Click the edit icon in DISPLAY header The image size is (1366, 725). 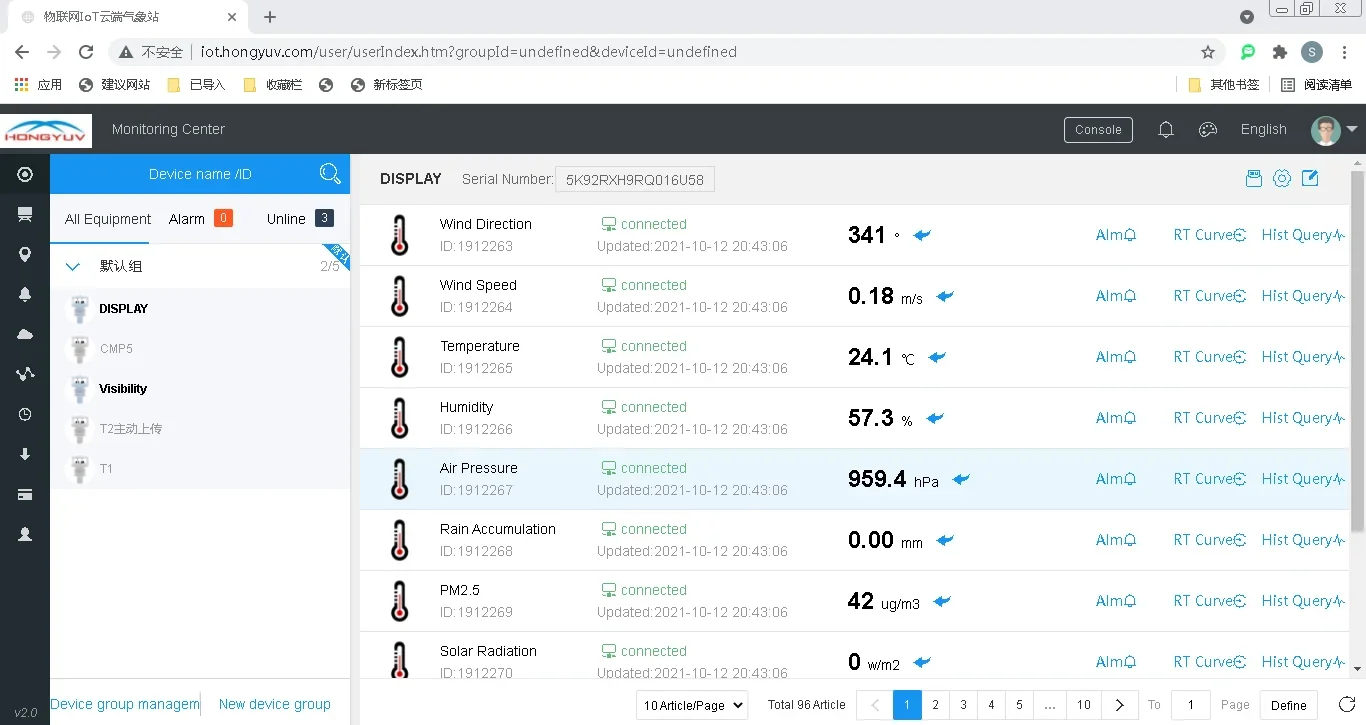[1310, 178]
